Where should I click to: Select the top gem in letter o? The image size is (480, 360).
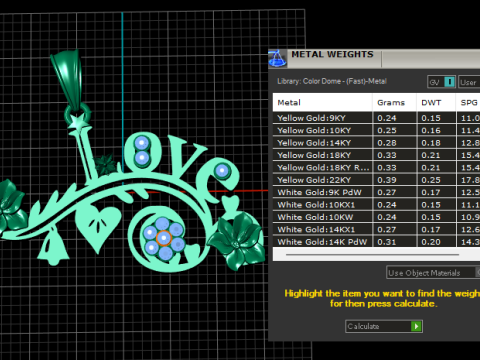(142, 143)
